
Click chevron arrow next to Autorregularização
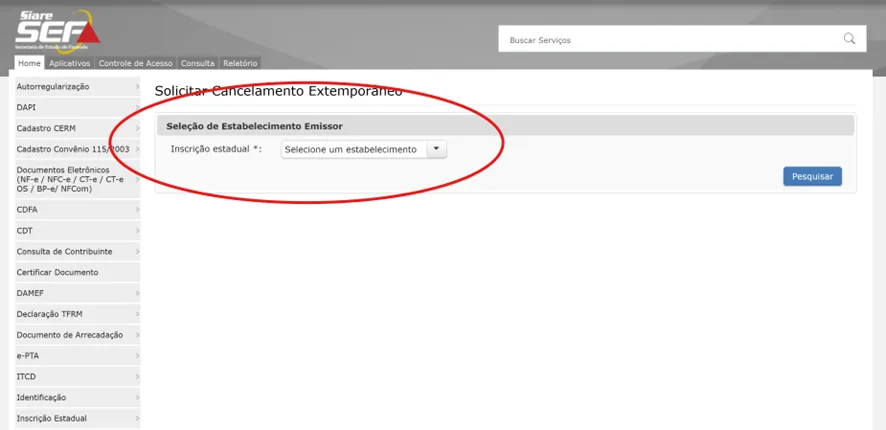tap(137, 87)
